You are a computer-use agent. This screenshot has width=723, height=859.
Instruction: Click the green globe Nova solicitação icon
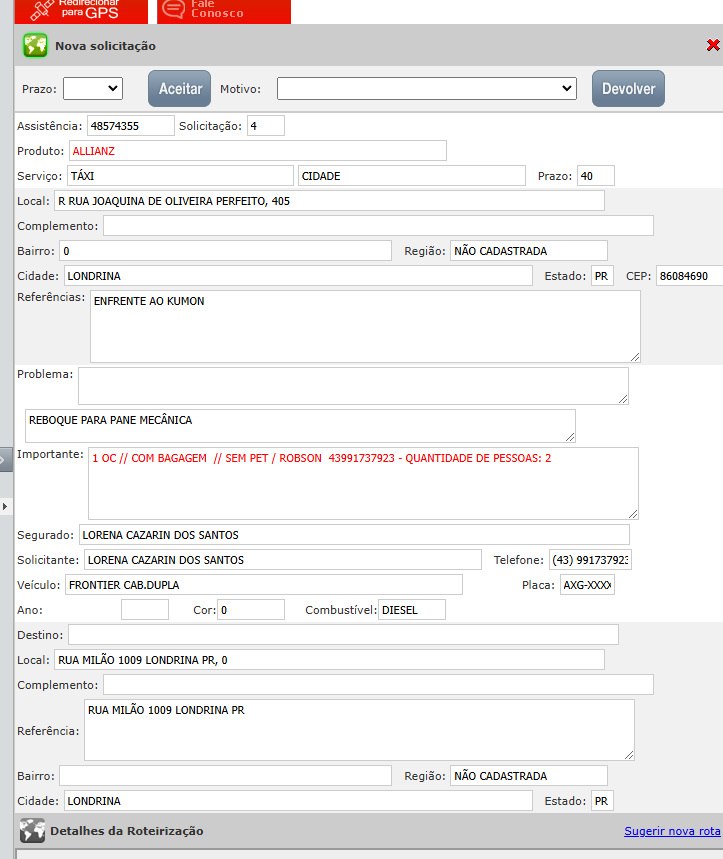pos(35,45)
